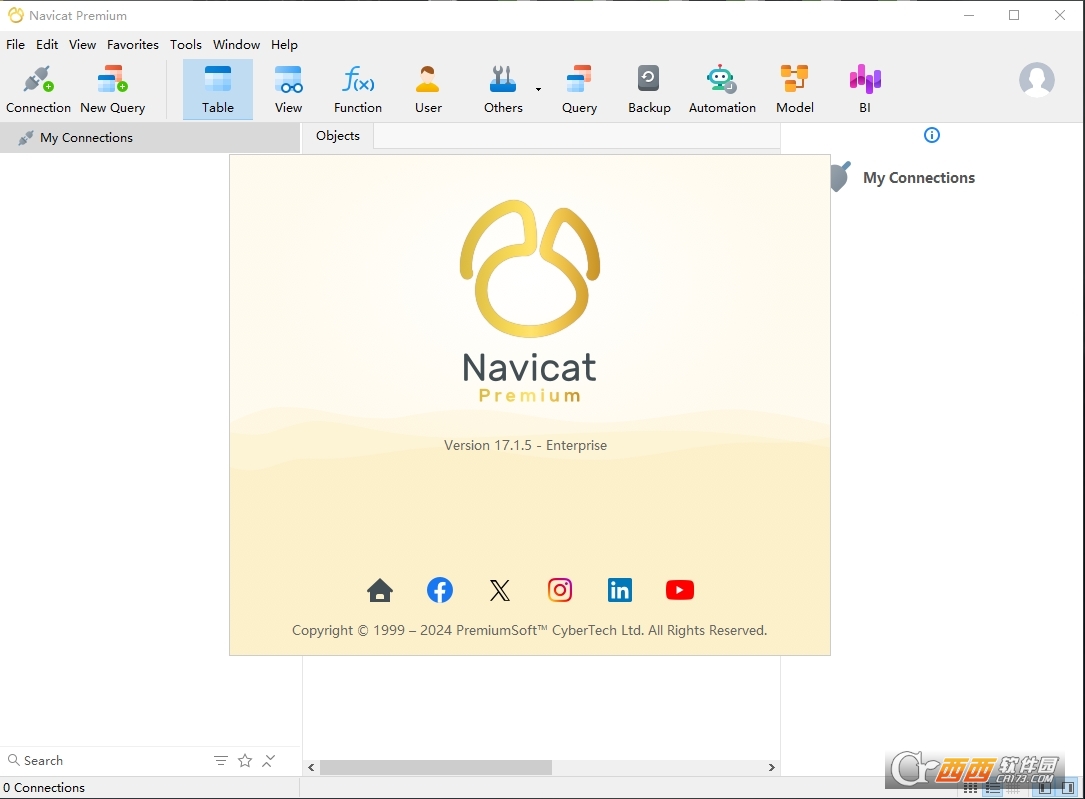Select the Table toolbar button

click(217, 89)
